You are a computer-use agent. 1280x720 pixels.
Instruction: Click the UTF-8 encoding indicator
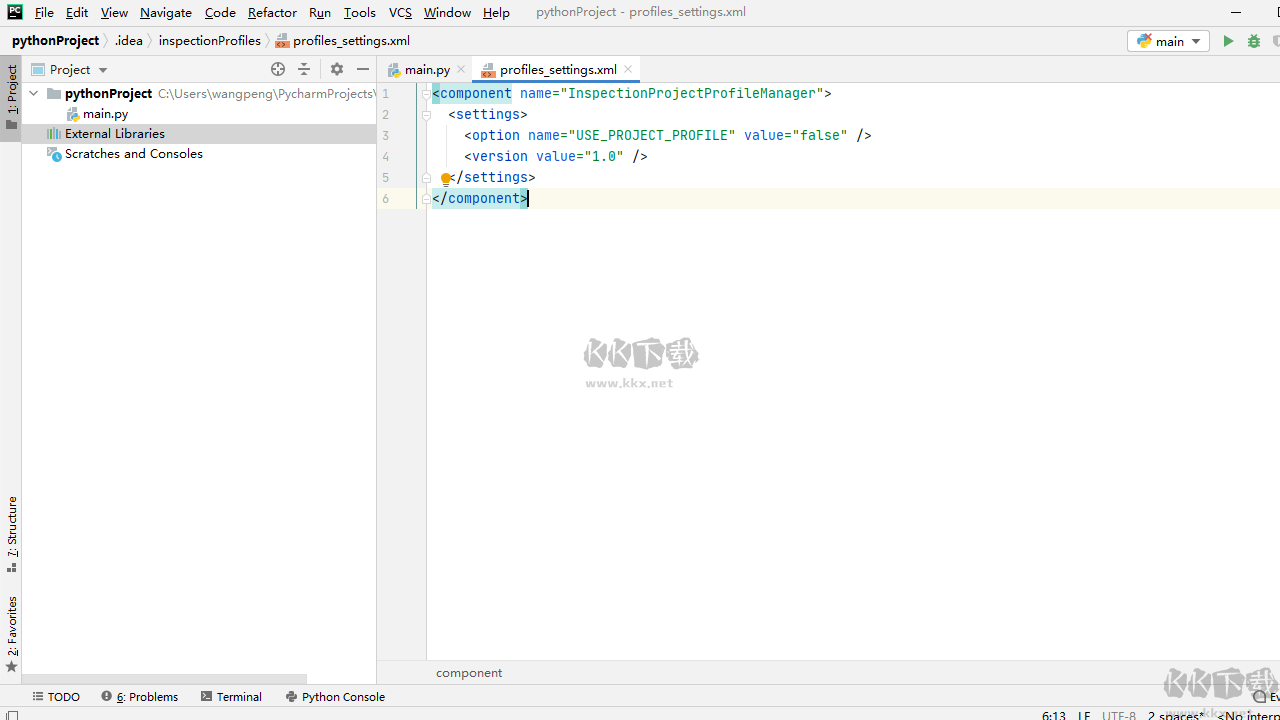[x=1120, y=715]
